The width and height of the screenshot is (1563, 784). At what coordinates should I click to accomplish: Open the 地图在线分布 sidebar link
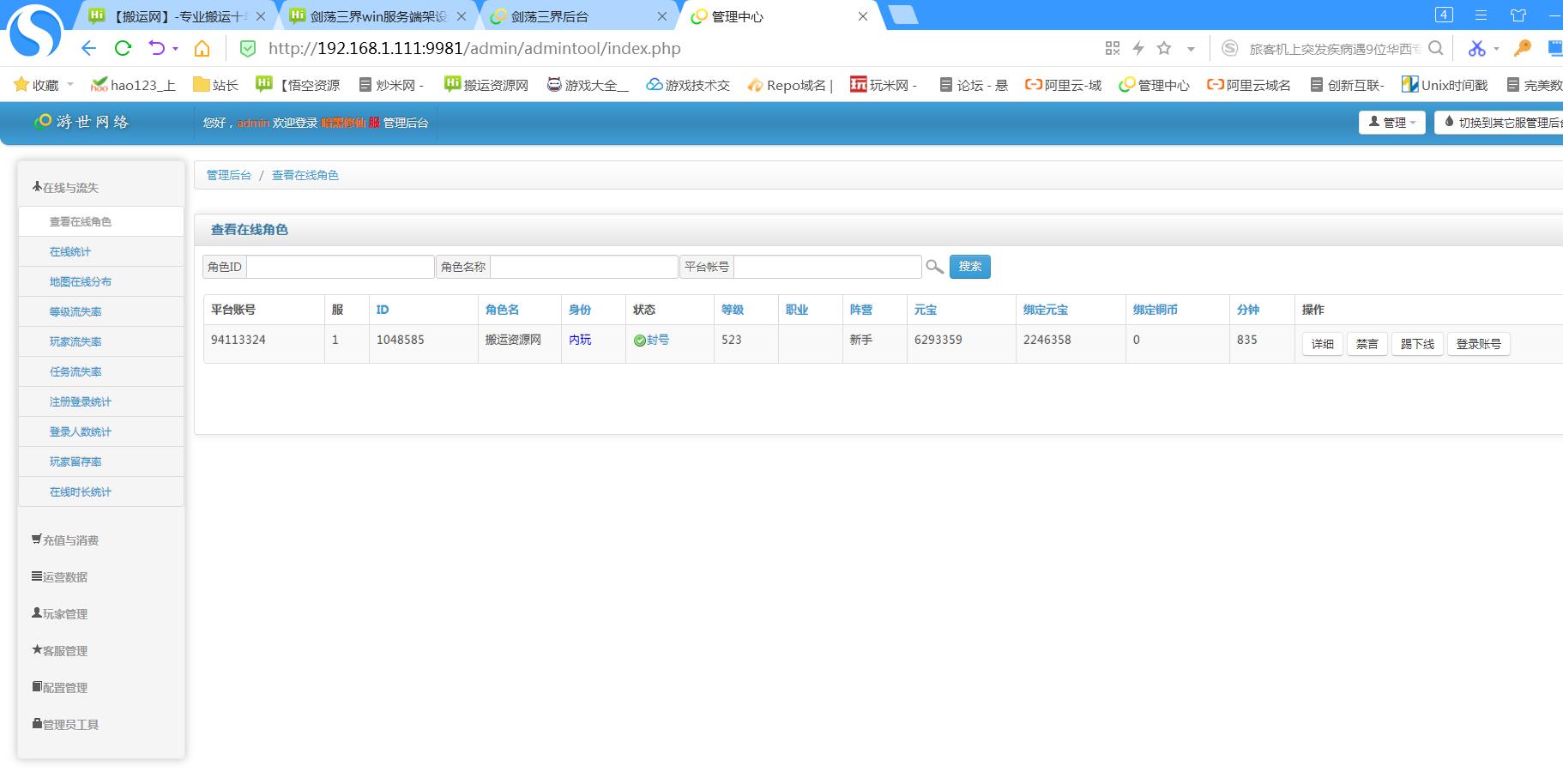pos(81,281)
